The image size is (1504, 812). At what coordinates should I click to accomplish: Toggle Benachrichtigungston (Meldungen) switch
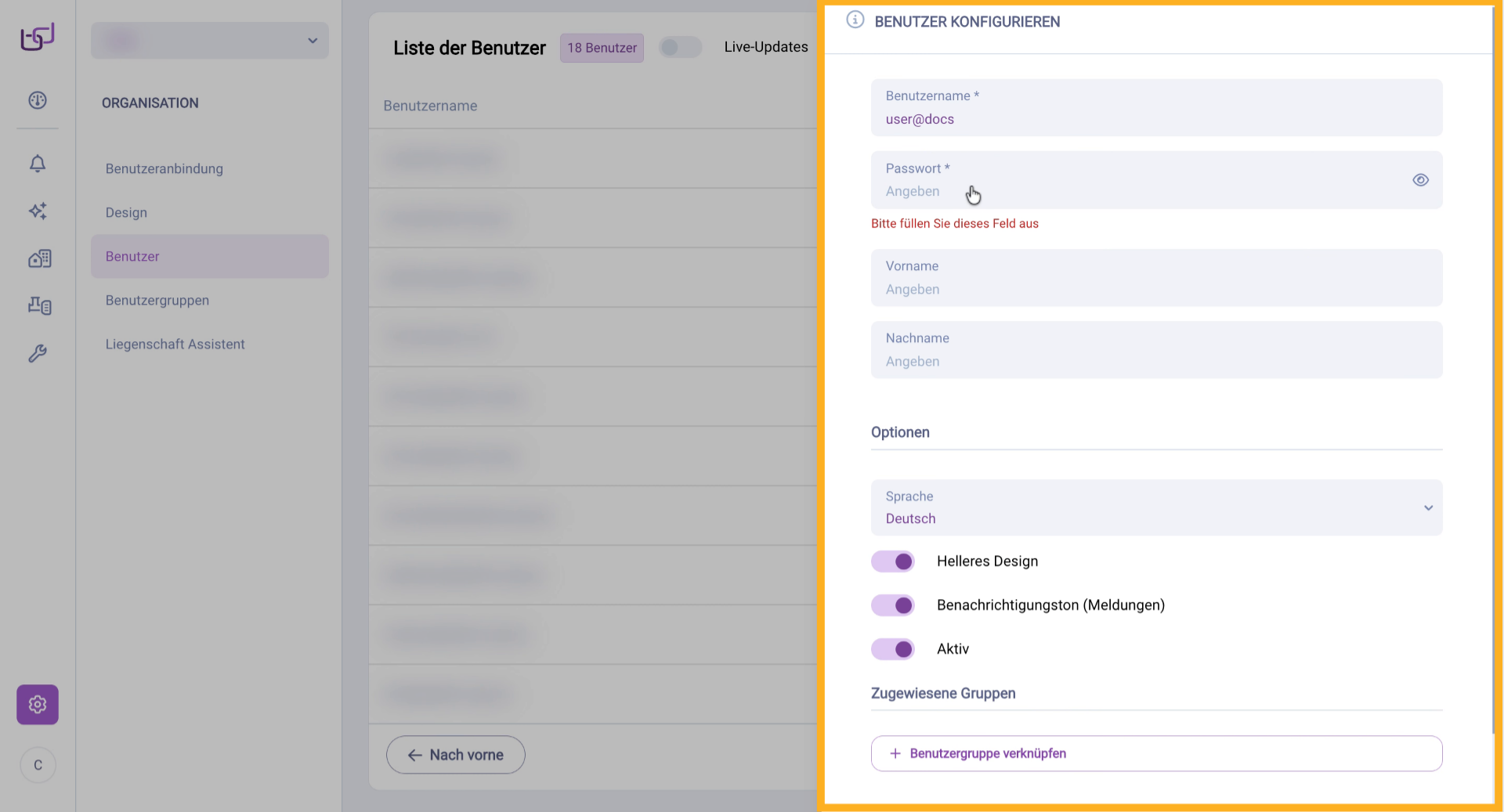(893, 605)
